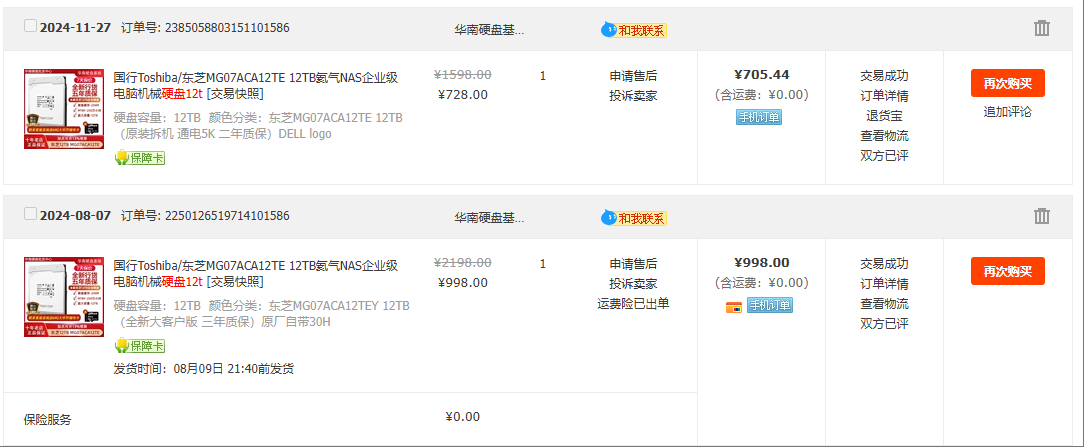This screenshot has width=1084, height=447.
Task: Delete the 2024-11-27 order with trash icon
Action: coord(1041,28)
